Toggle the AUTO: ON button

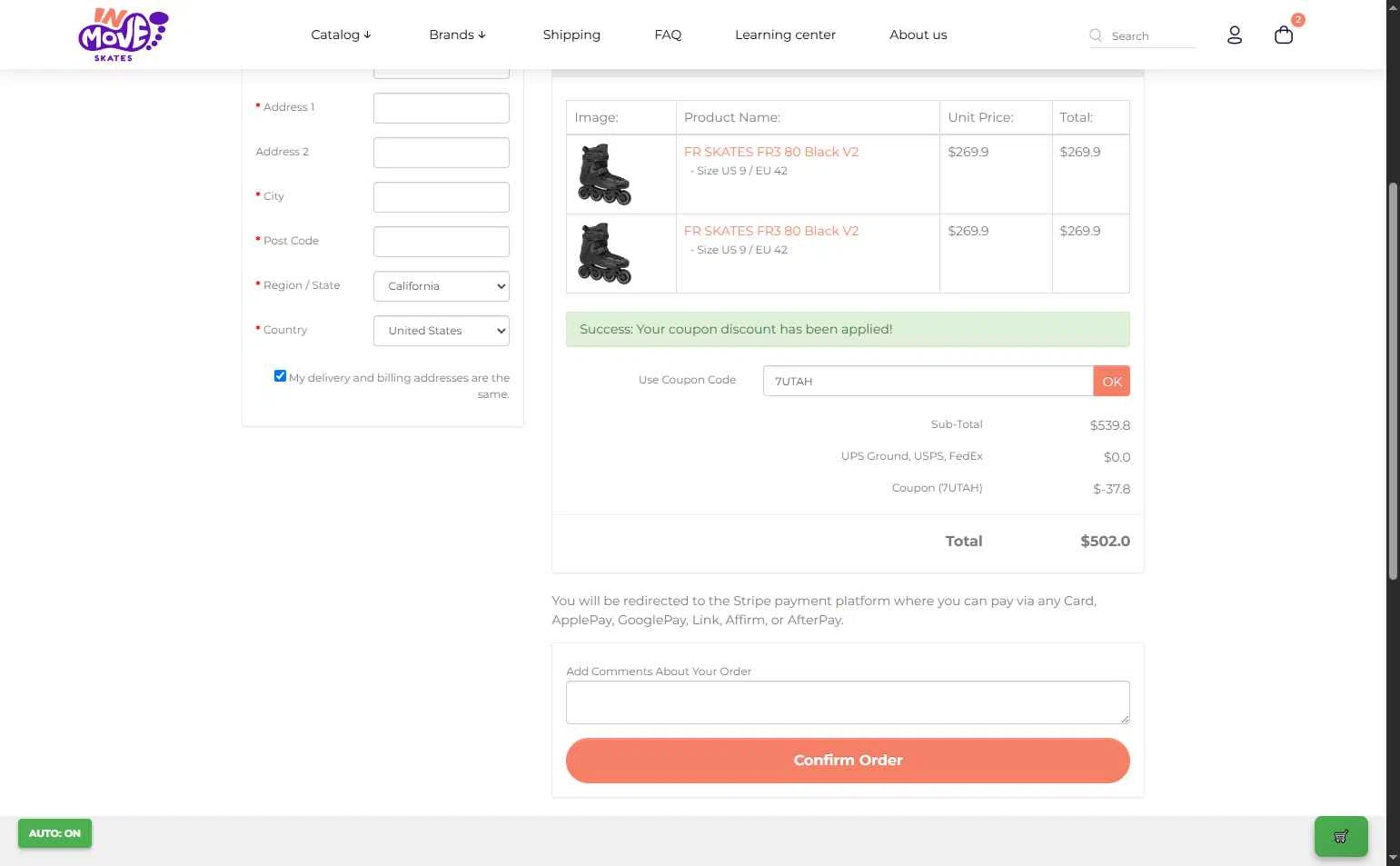55,833
